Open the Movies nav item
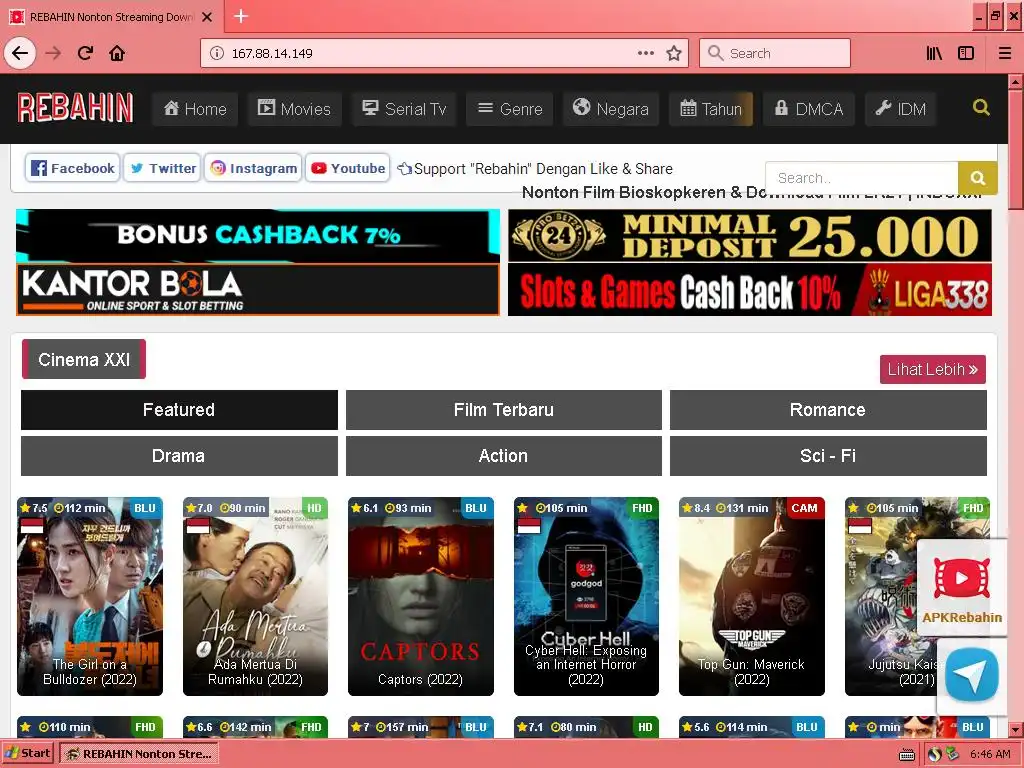1024x768 pixels. coord(295,108)
